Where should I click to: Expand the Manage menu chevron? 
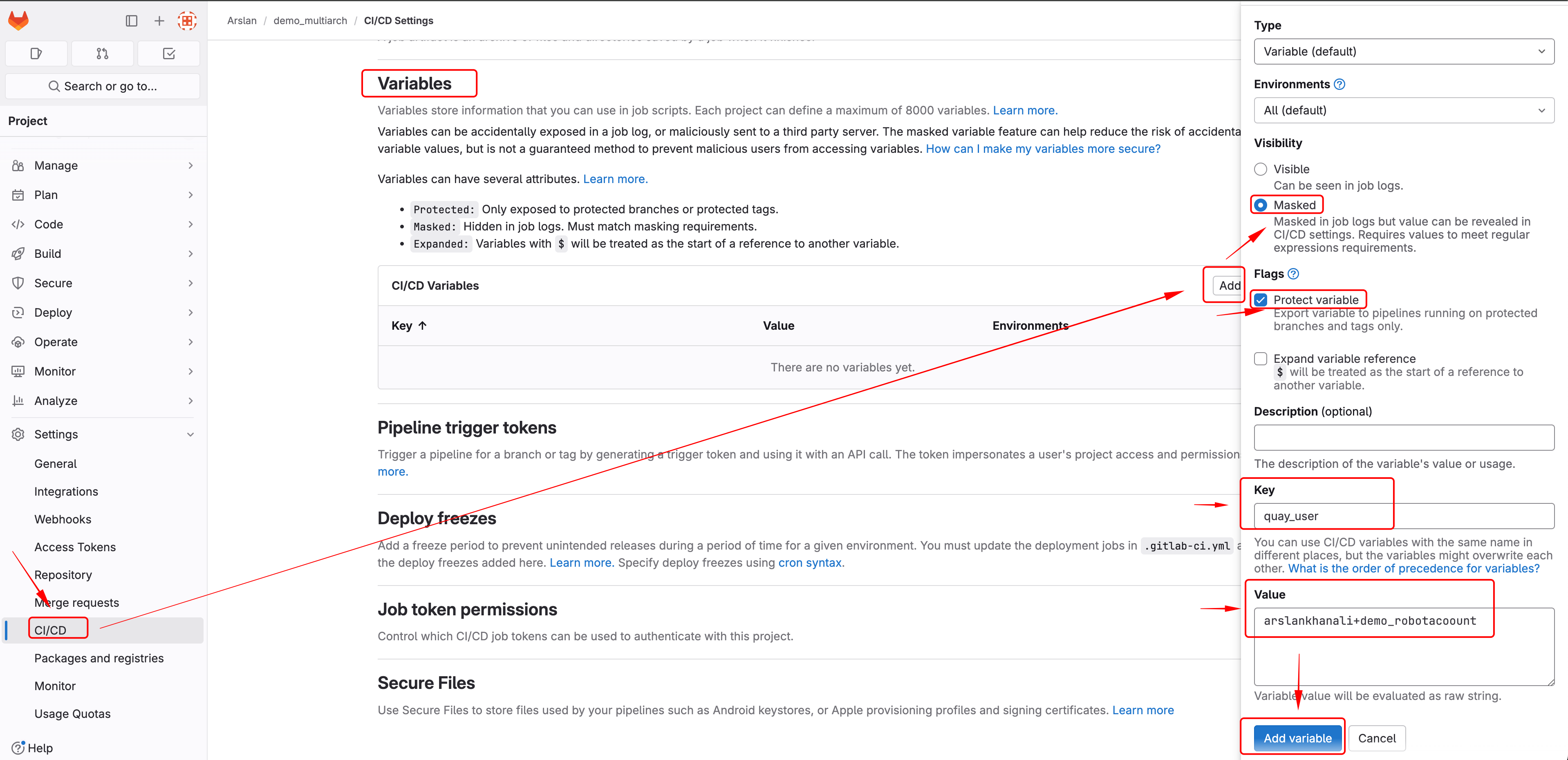point(190,165)
